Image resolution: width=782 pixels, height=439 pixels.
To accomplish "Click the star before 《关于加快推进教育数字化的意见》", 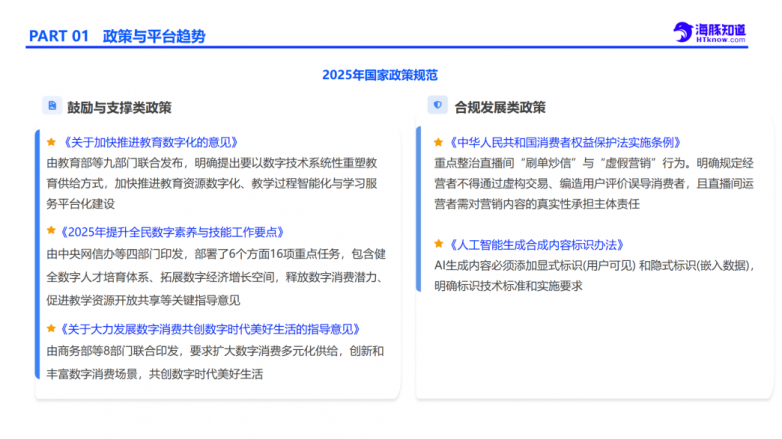I will pyautogui.click(x=51, y=142).
